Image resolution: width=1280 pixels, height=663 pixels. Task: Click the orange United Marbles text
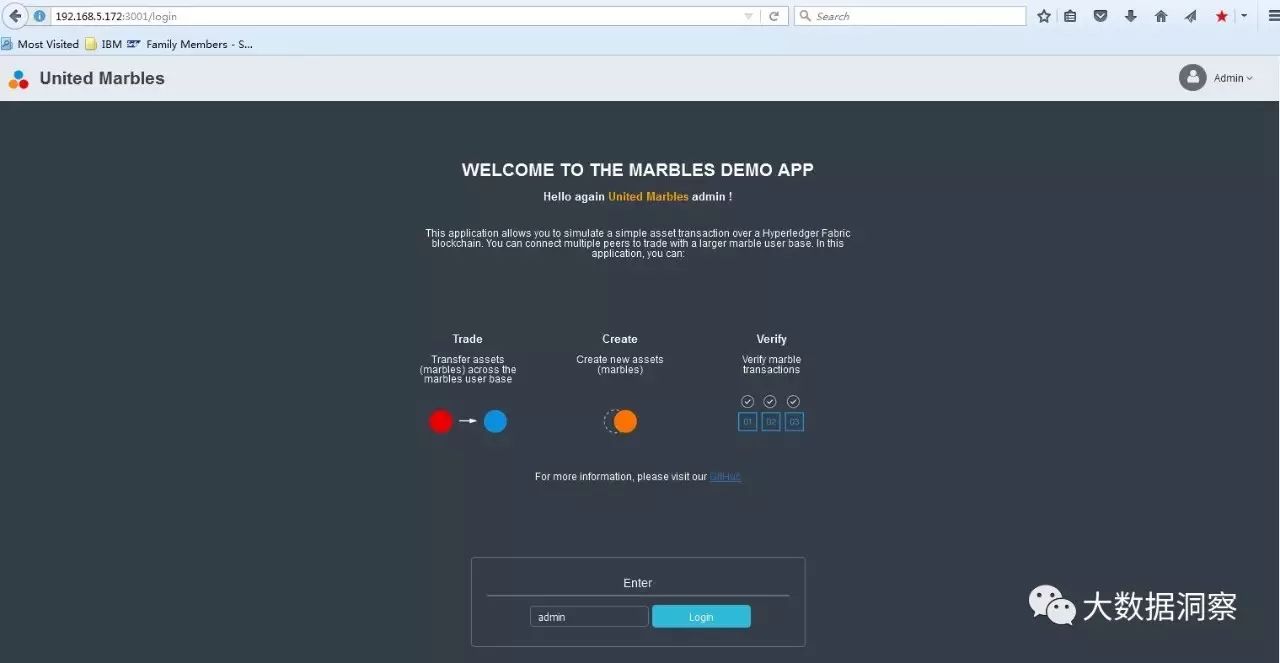click(x=648, y=197)
